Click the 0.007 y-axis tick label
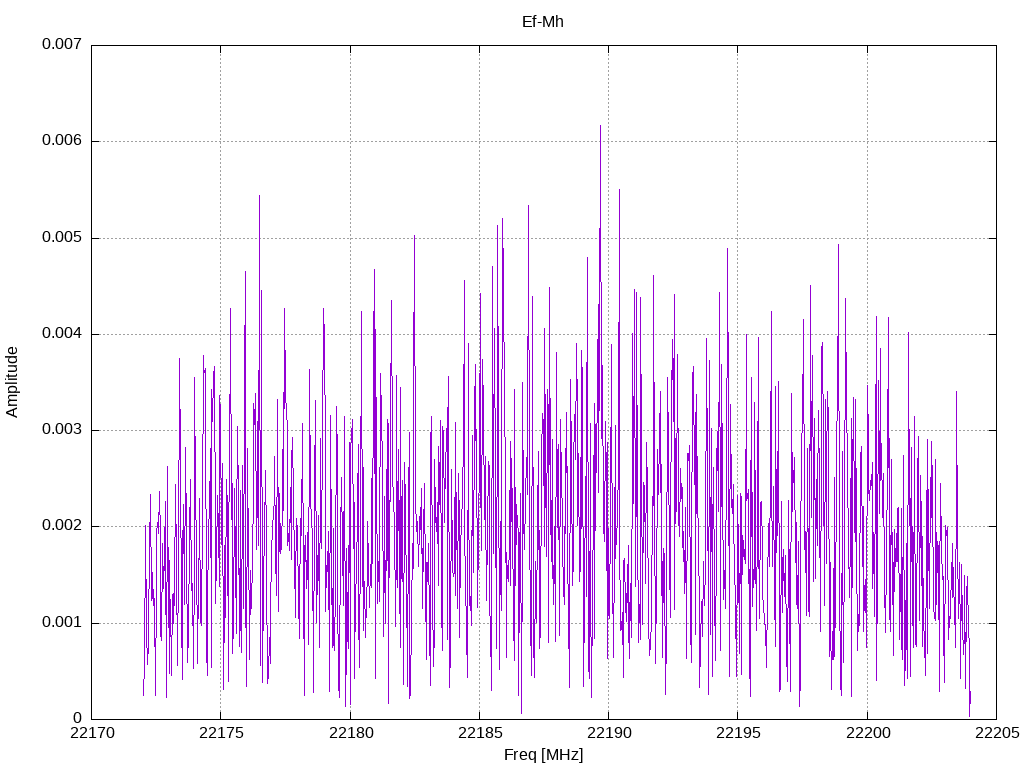1024x768 pixels. point(62,44)
